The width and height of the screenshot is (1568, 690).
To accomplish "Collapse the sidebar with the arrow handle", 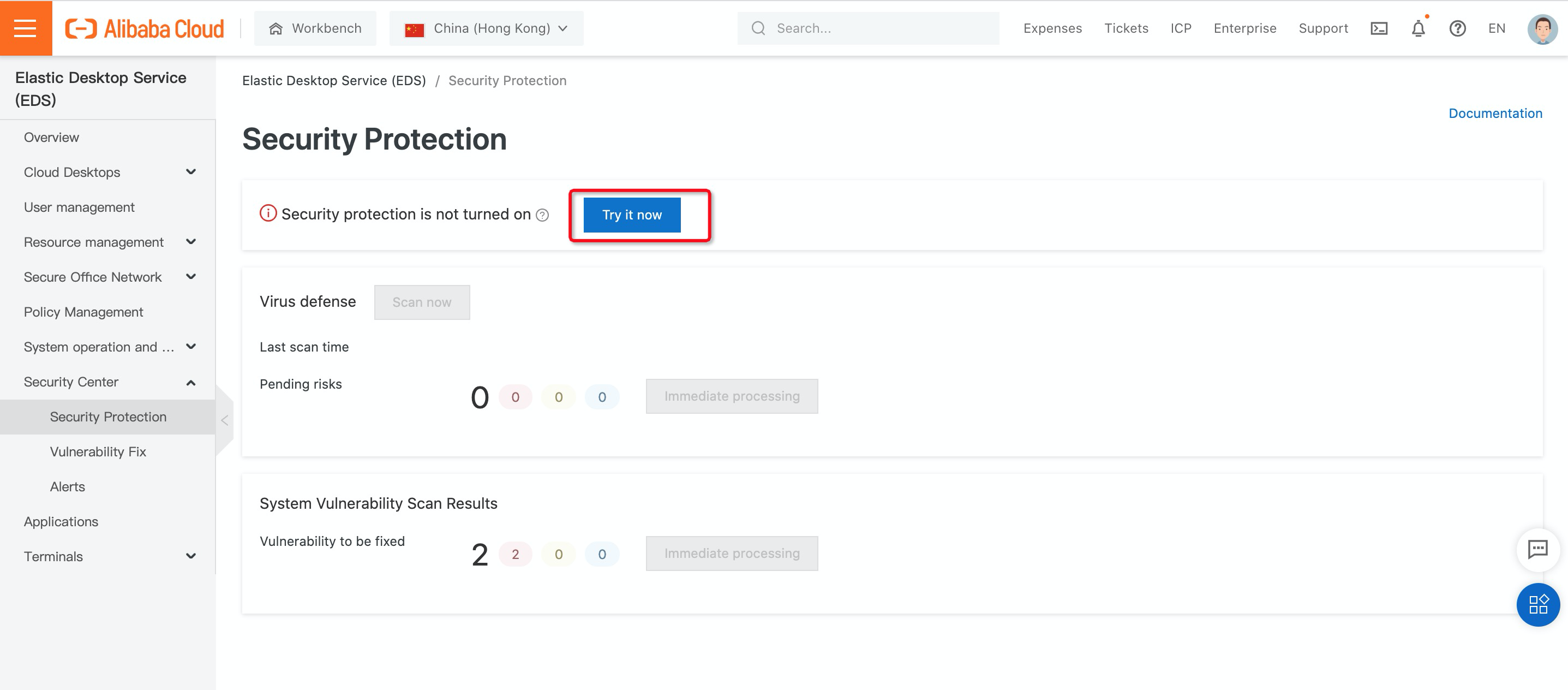I will click(x=225, y=420).
